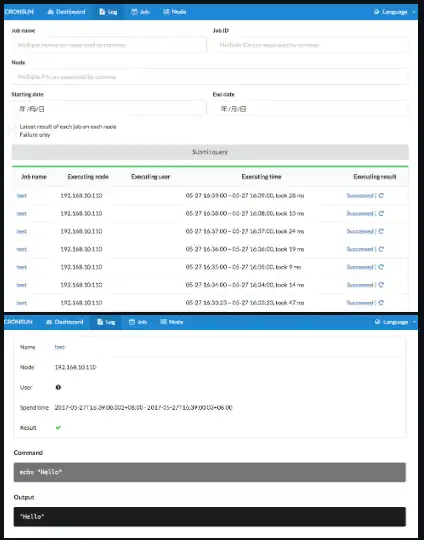Click the test name link on detail page
The width and height of the screenshot is (424, 540).
tap(60, 347)
